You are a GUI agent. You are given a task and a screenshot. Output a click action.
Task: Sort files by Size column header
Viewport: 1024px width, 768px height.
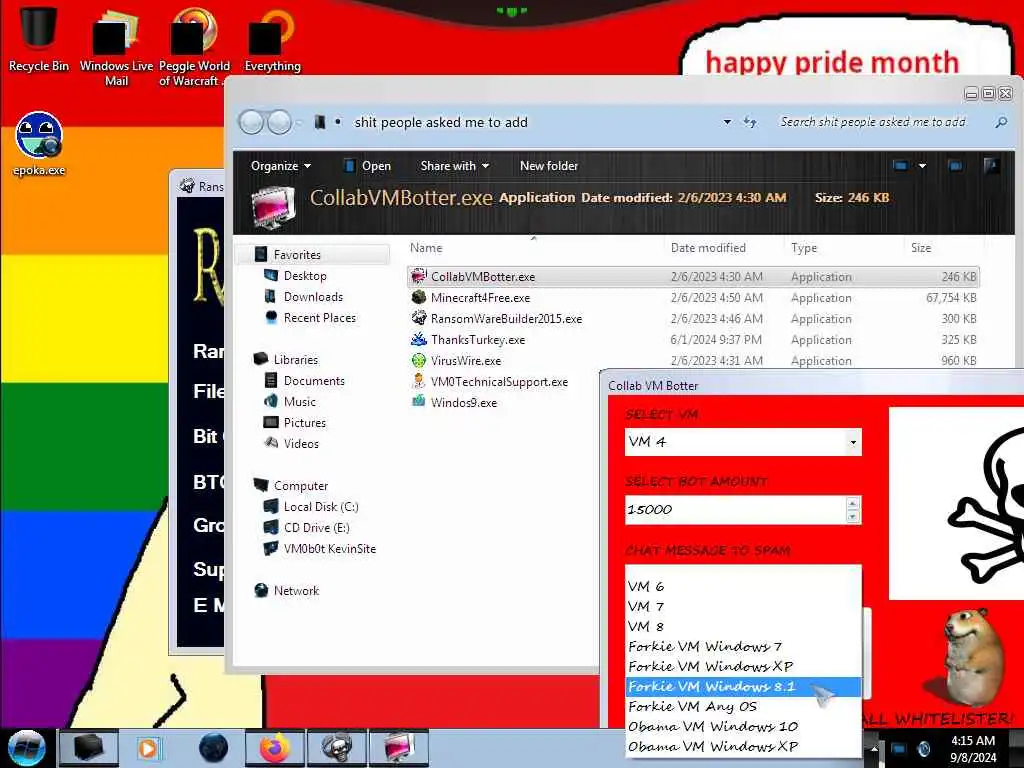tap(921, 248)
